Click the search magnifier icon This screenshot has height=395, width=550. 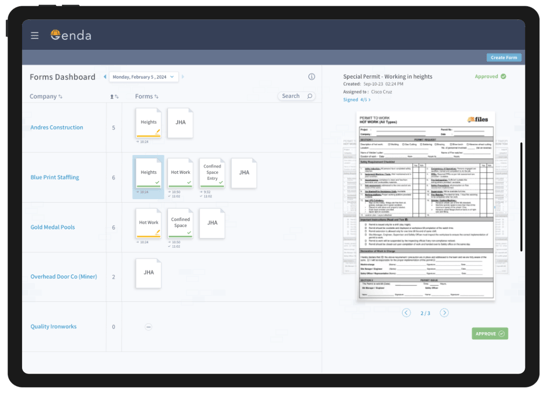310,96
